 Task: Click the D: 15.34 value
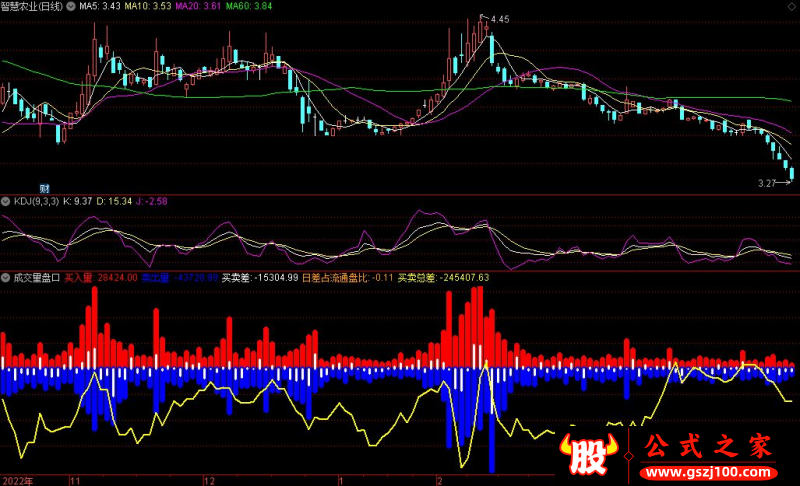click(x=114, y=201)
